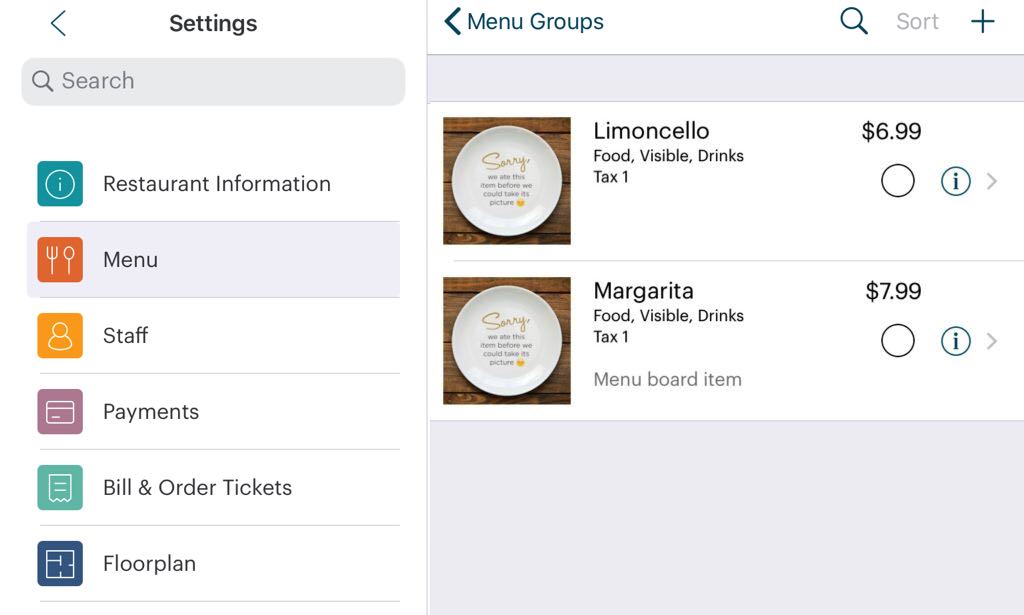Go back to Menu Groups

tap(524, 21)
